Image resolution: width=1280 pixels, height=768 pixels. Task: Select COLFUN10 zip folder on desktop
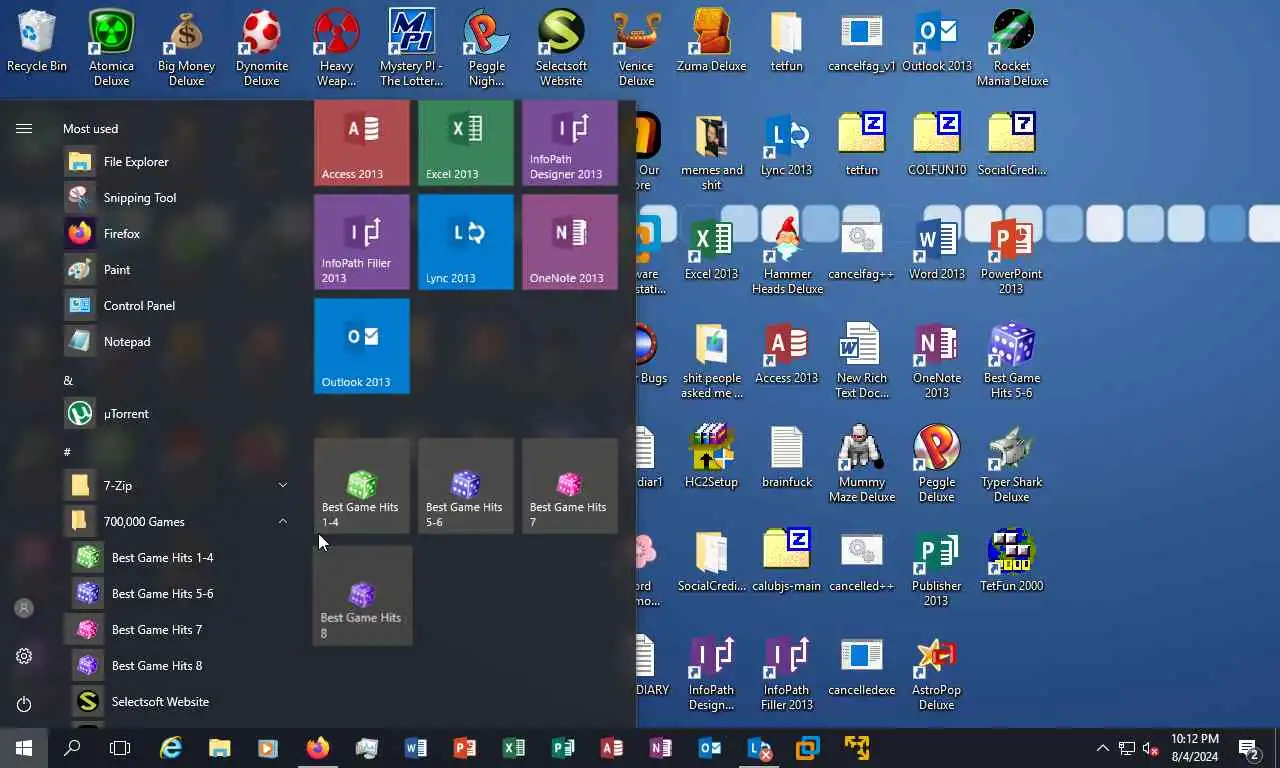(x=937, y=144)
